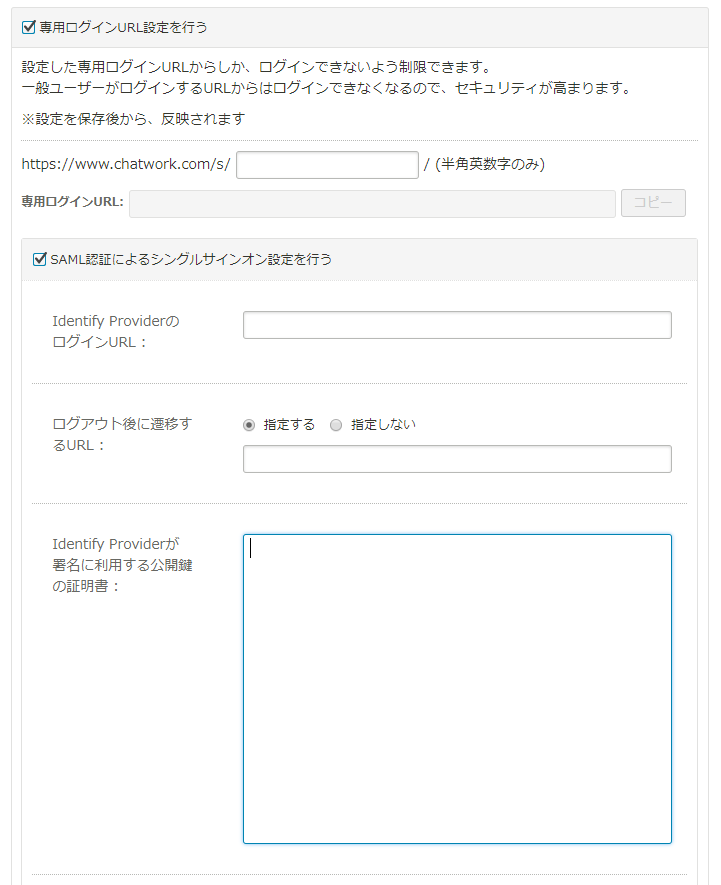Click the 一般ユーザーがログインするURL description line
Image resolution: width=721 pixels, height=885 pixels.
coord(326,89)
